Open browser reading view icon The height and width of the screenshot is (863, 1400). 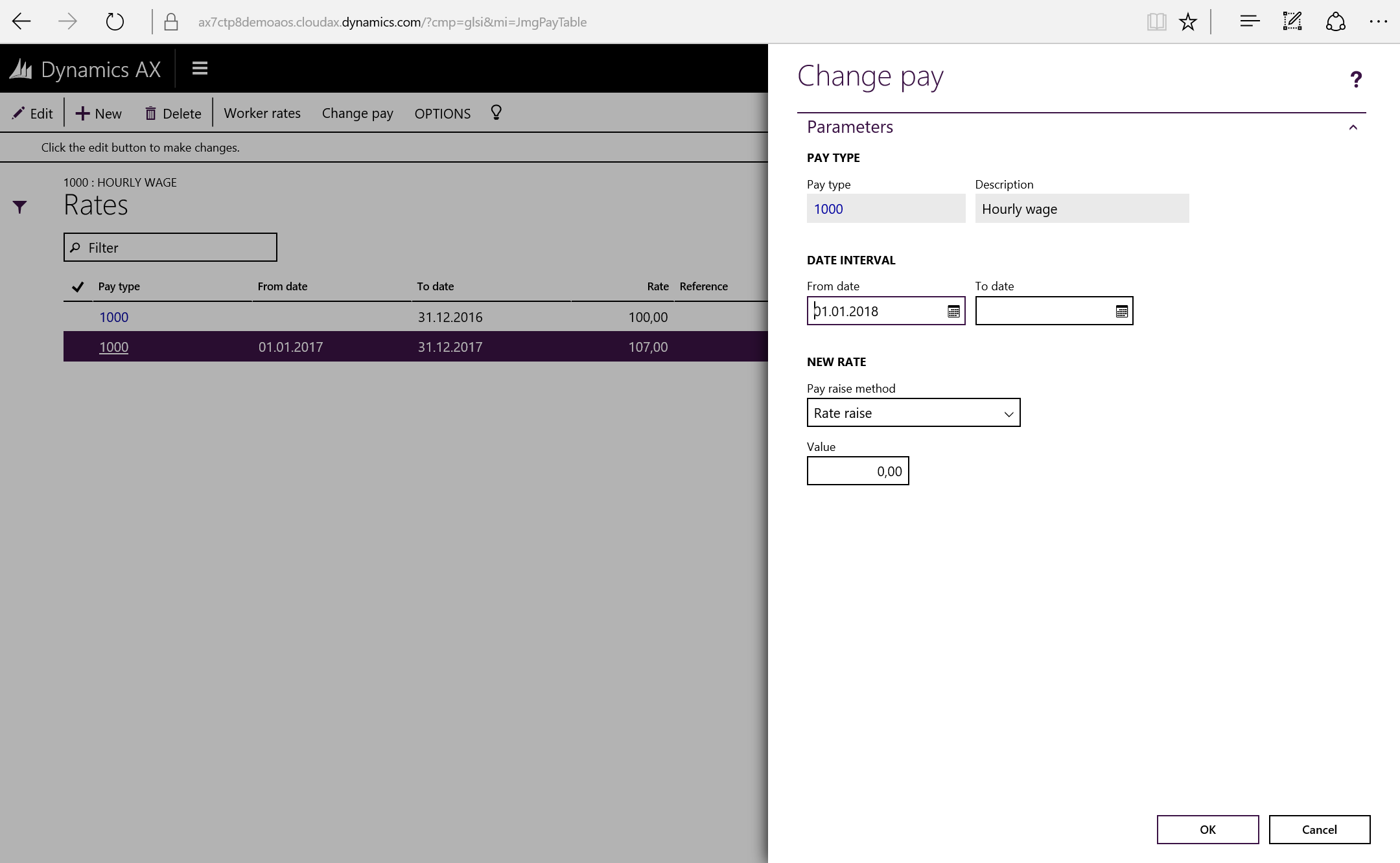(1156, 22)
